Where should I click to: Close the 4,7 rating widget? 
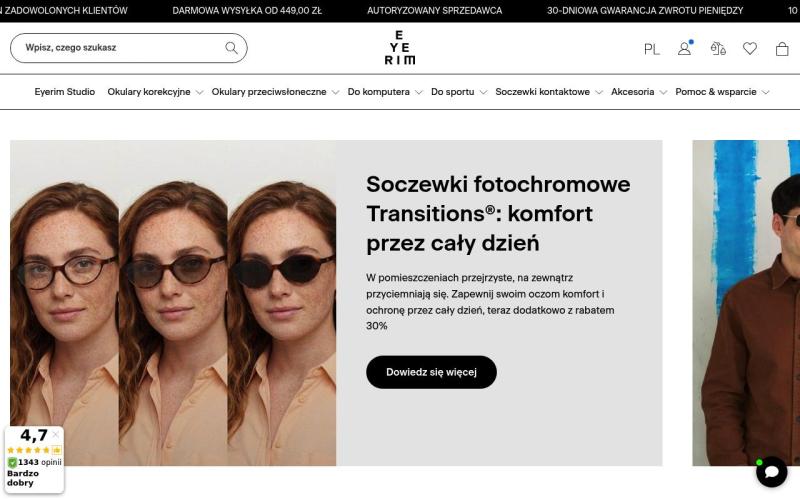[56, 435]
